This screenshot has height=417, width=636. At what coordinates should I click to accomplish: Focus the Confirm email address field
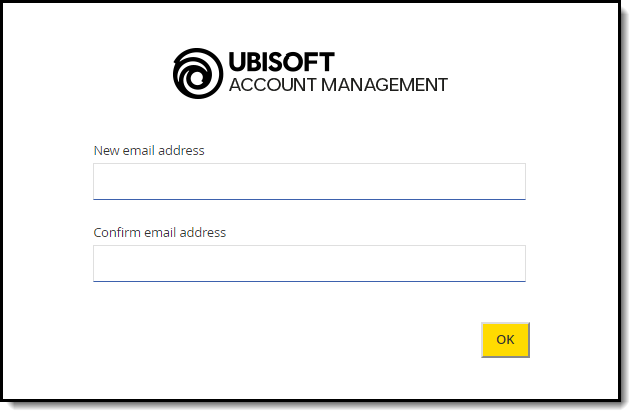click(x=309, y=263)
